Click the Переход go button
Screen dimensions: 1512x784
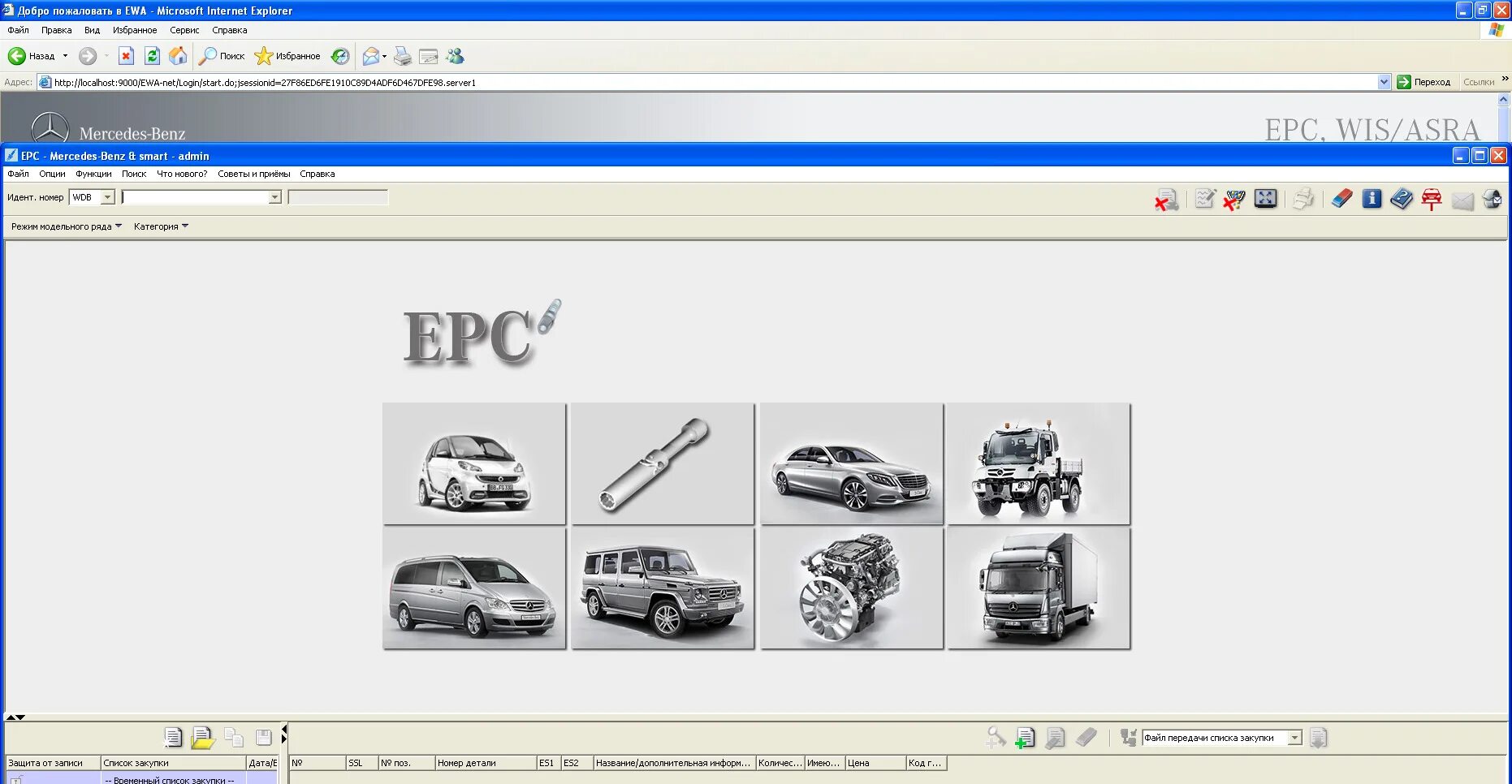tap(1423, 82)
